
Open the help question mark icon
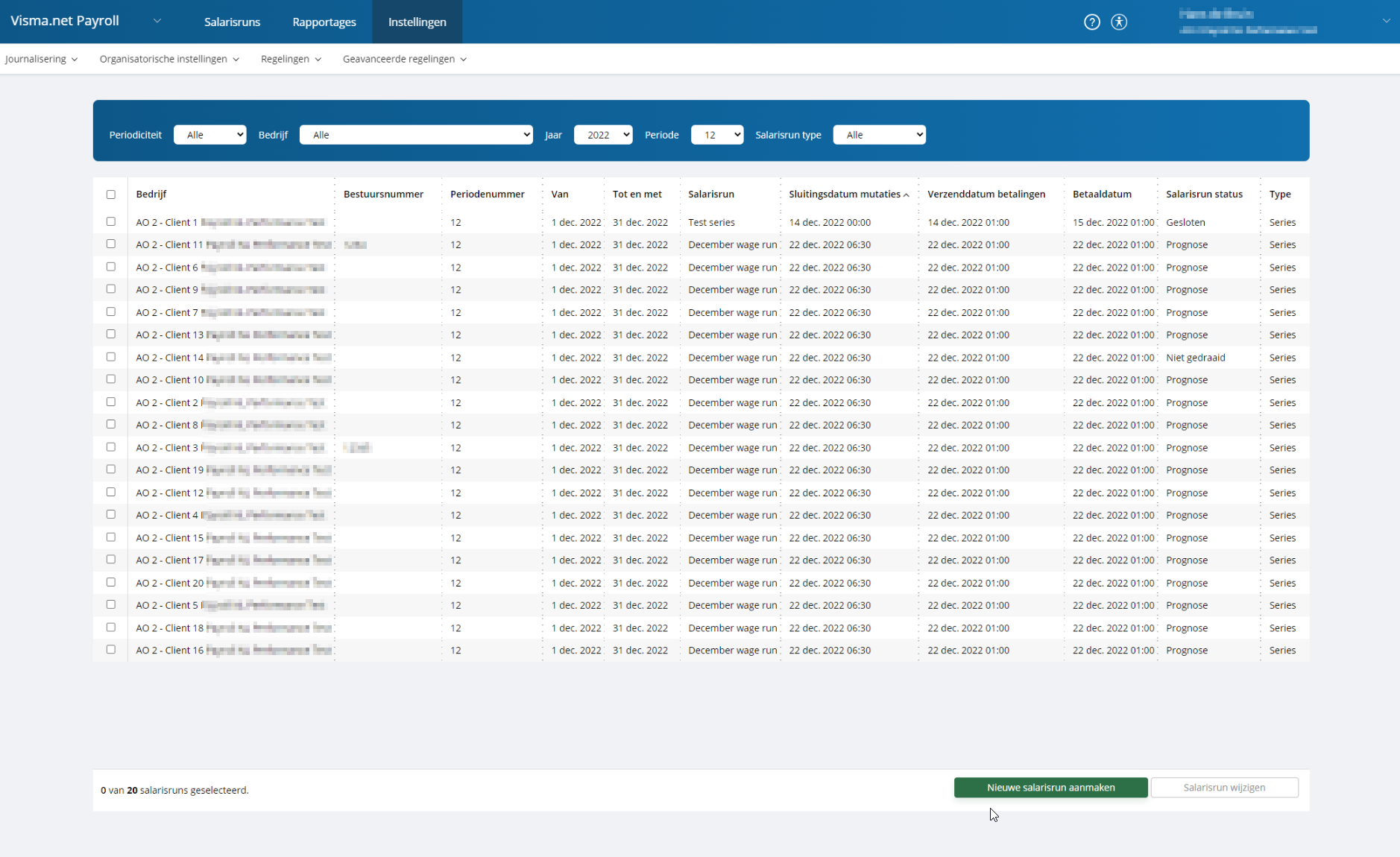(1091, 22)
